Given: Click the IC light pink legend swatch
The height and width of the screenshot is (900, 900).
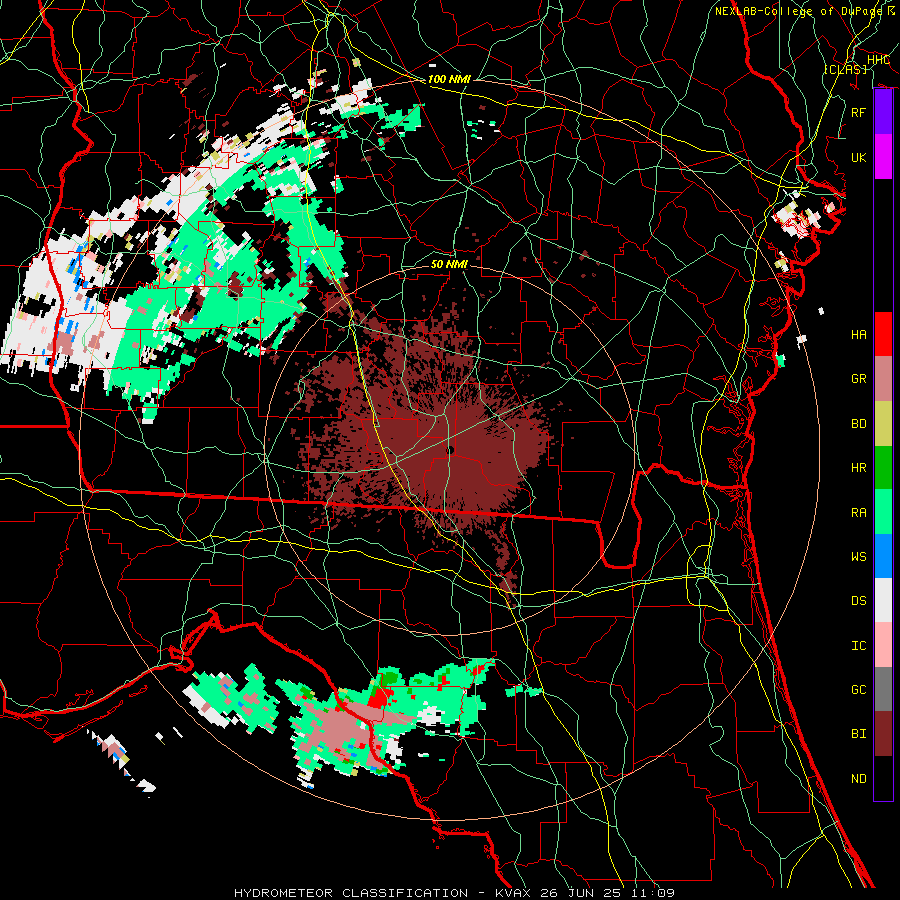Looking at the screenshot, I should (x=883, y=645).
